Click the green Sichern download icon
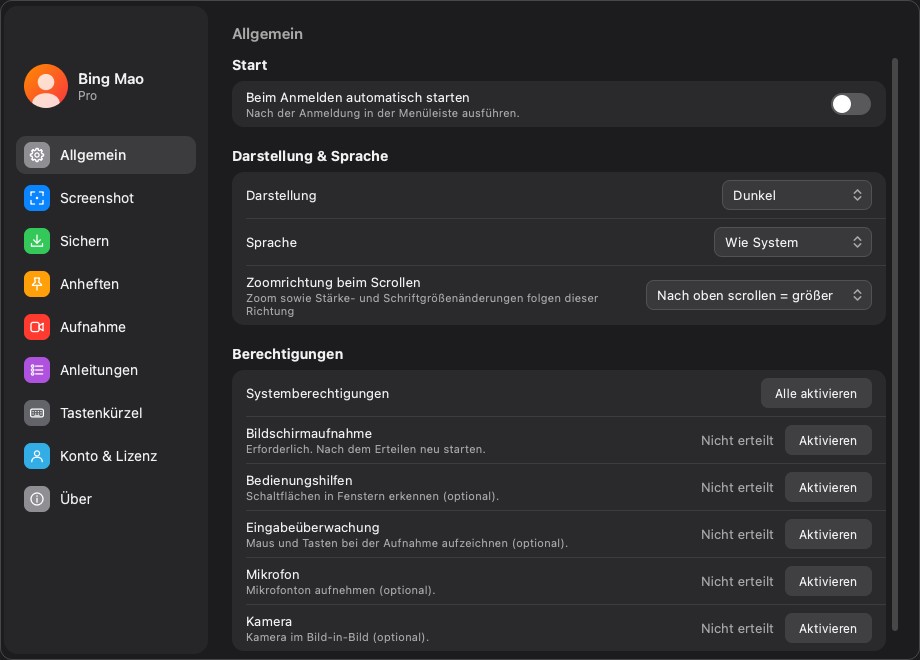 coord(37,241)
